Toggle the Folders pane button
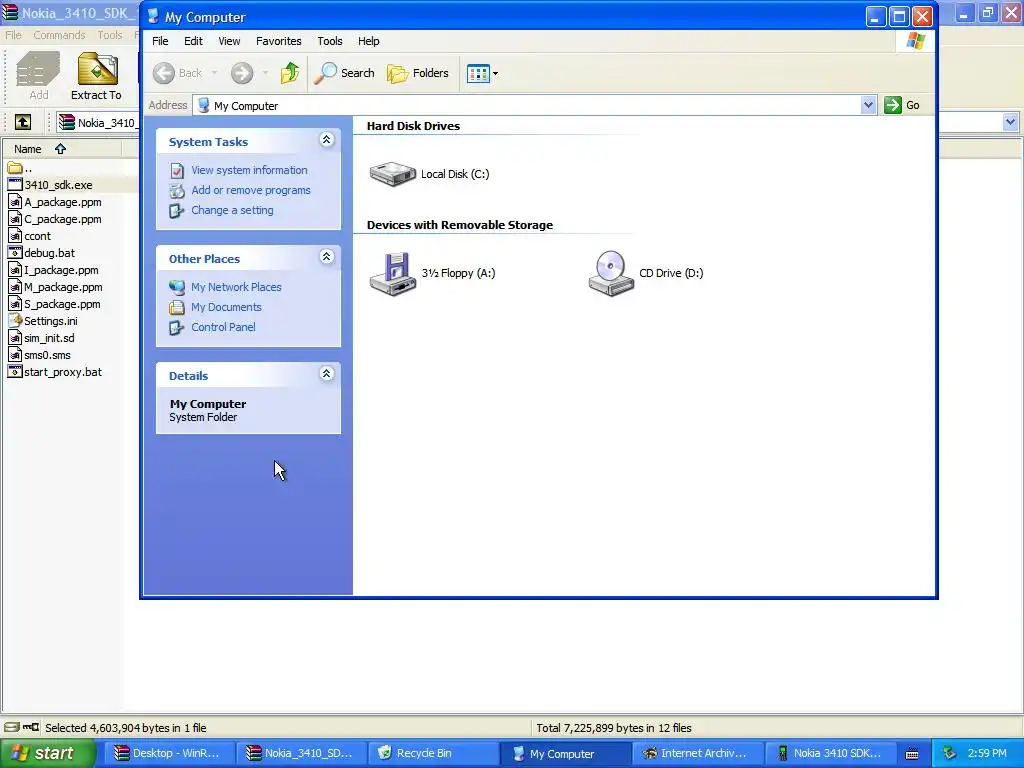 coord(418,73)
